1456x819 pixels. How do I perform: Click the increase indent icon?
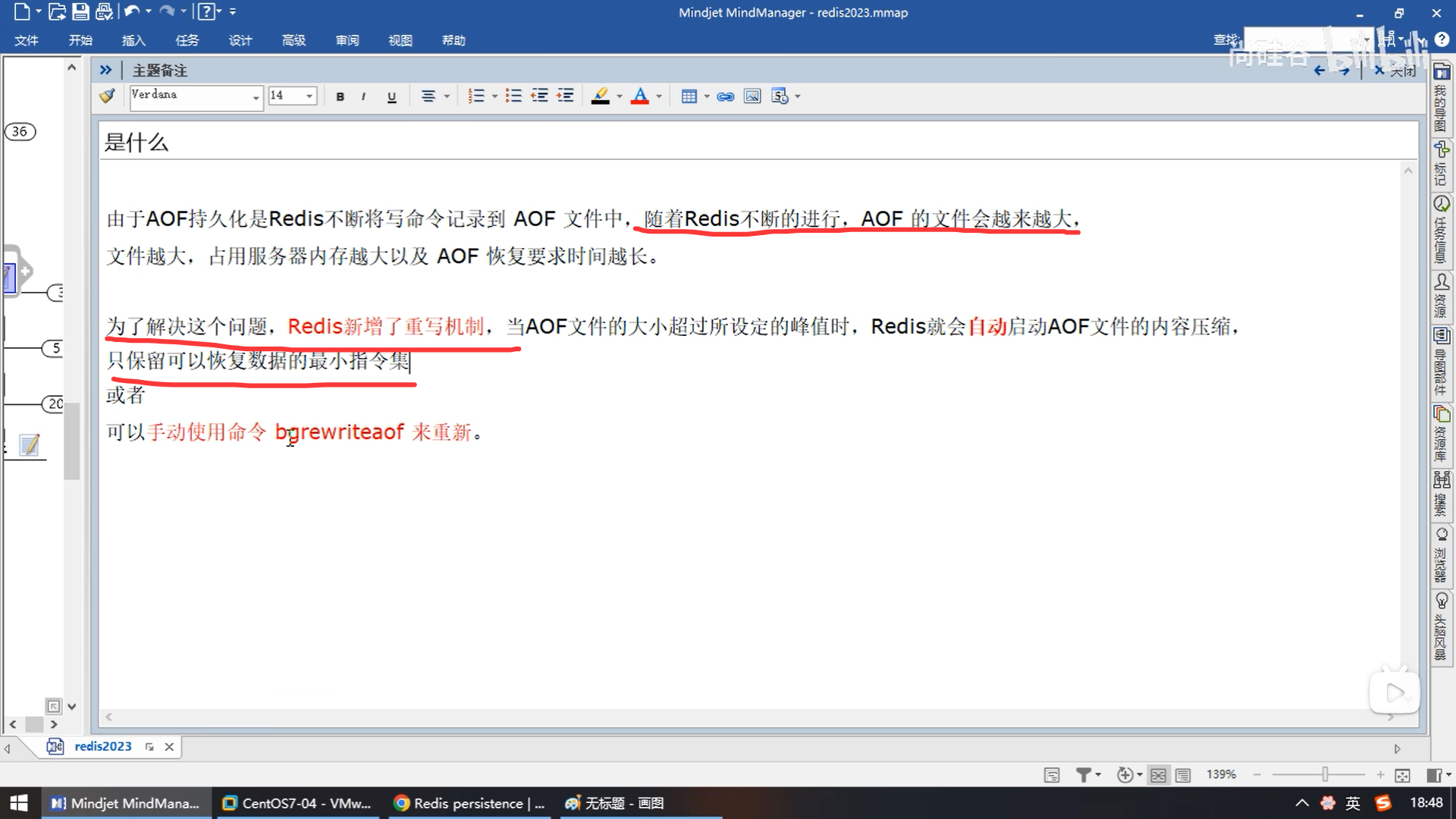tap(565, 96)
